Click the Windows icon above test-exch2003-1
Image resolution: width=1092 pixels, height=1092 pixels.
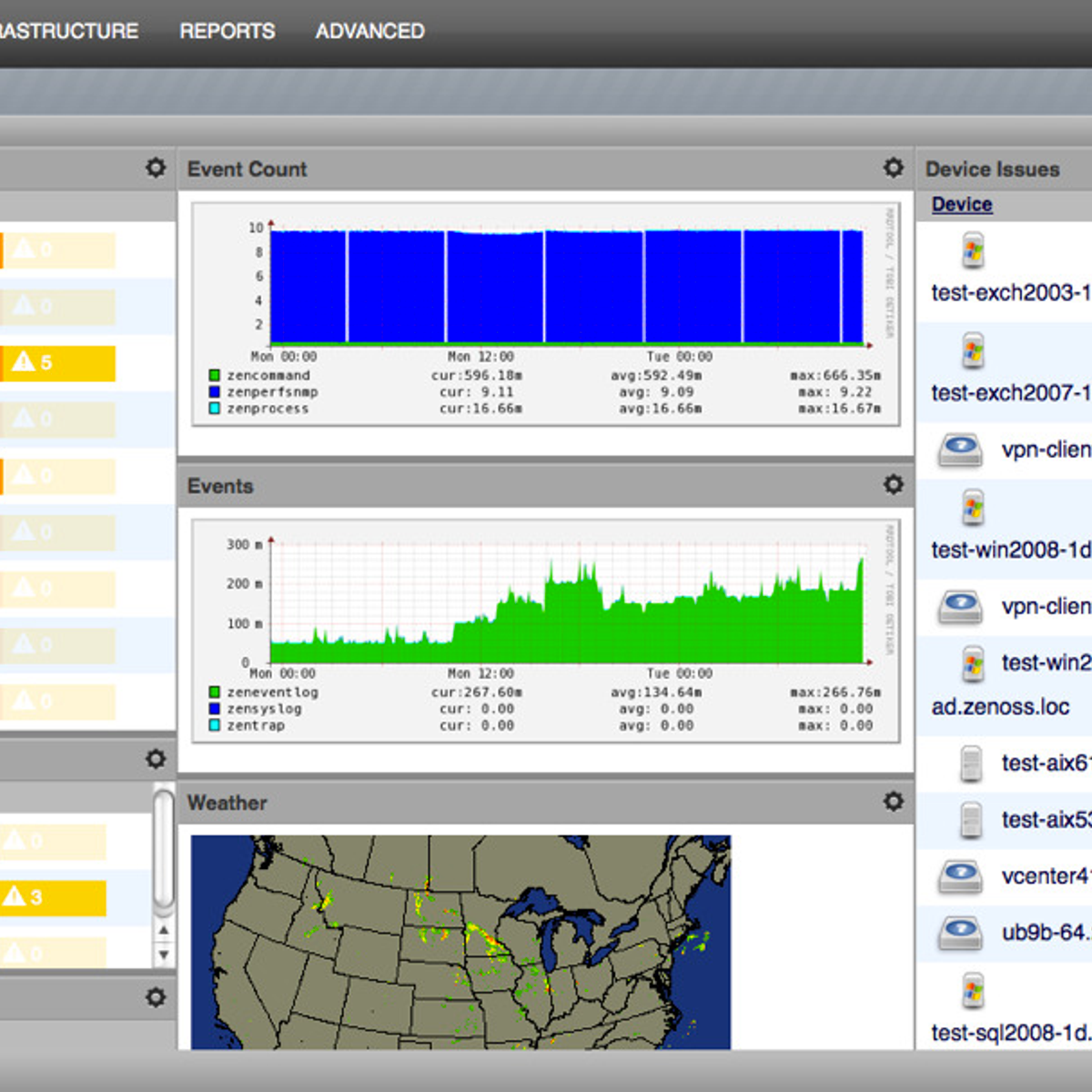pos(973,250)
